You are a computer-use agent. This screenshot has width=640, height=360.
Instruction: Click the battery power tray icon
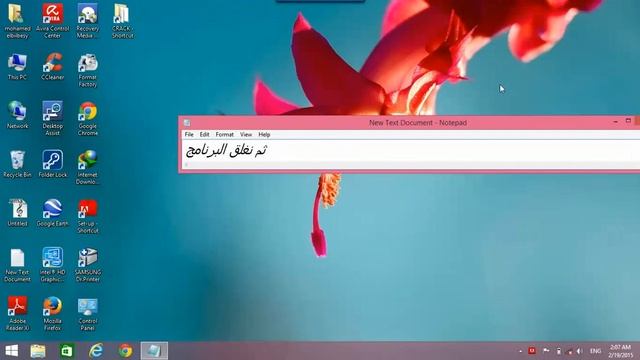click(x=559, y=351)
